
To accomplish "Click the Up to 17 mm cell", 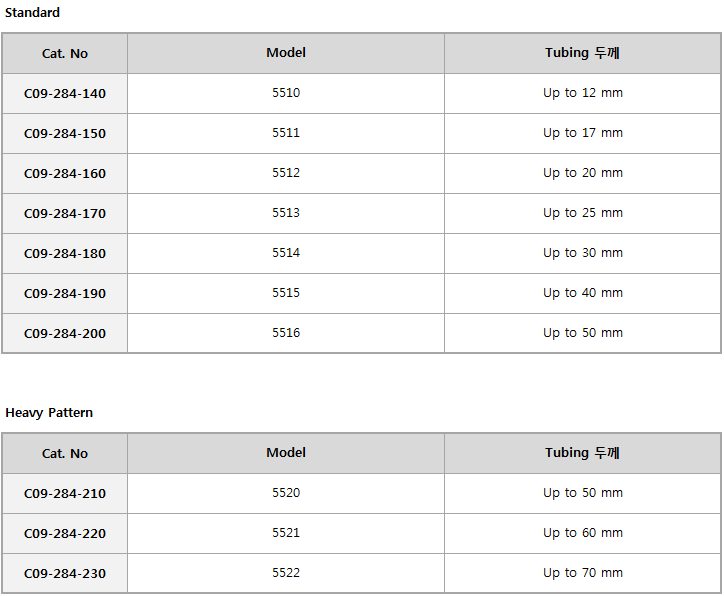I will pos(583,133).
